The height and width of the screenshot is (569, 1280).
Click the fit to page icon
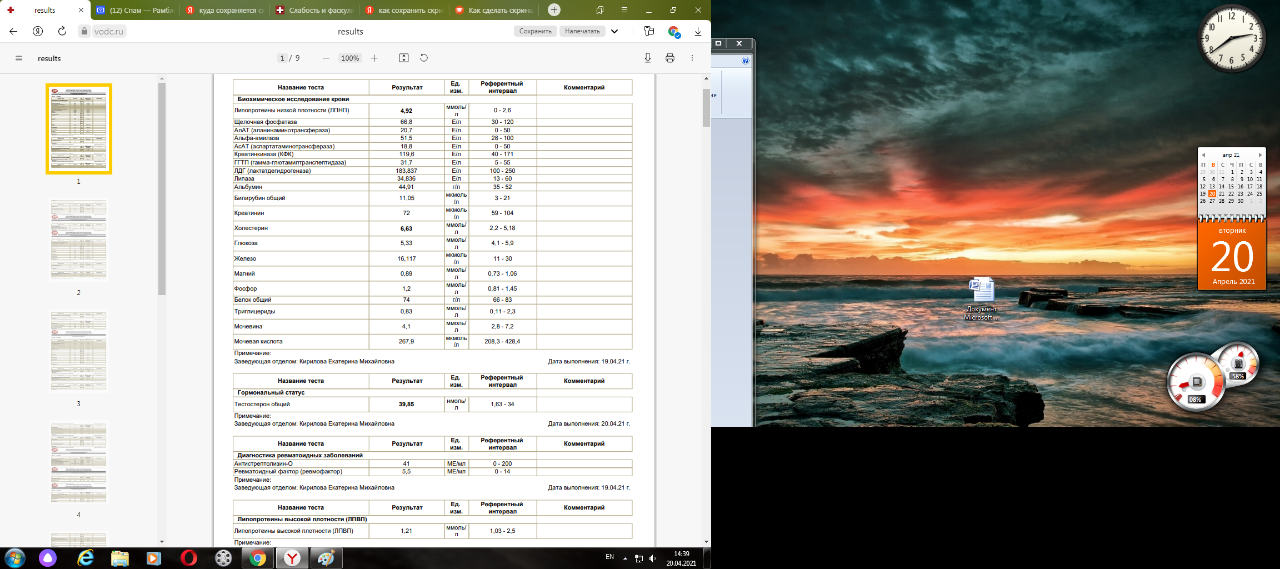pos(404,58)
